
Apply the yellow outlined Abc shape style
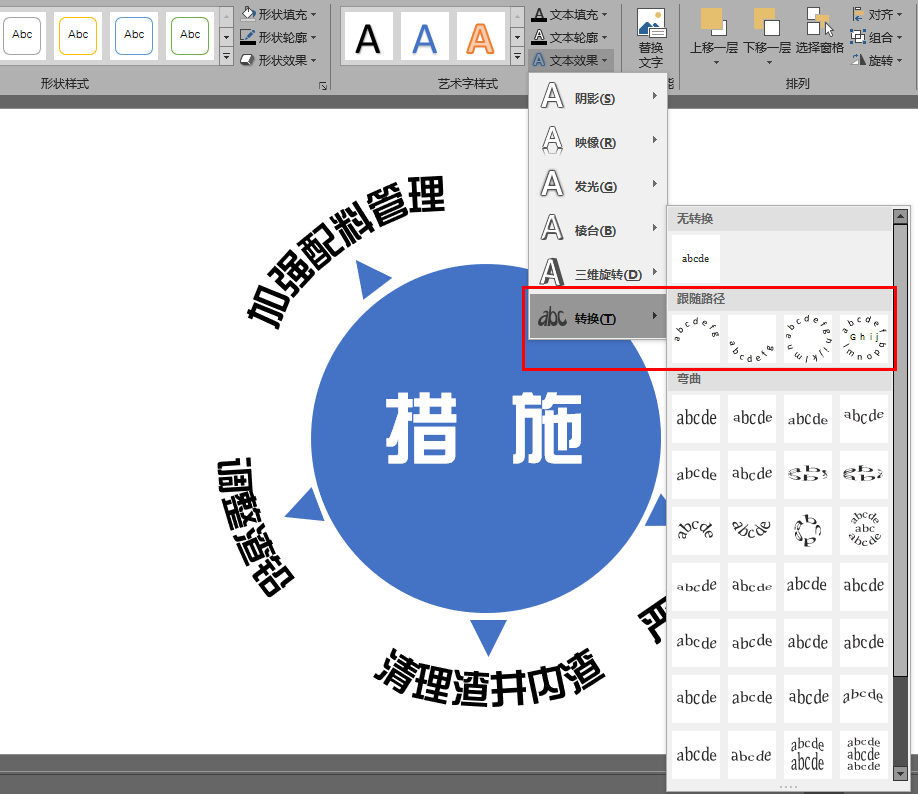[x=78, y=35]
